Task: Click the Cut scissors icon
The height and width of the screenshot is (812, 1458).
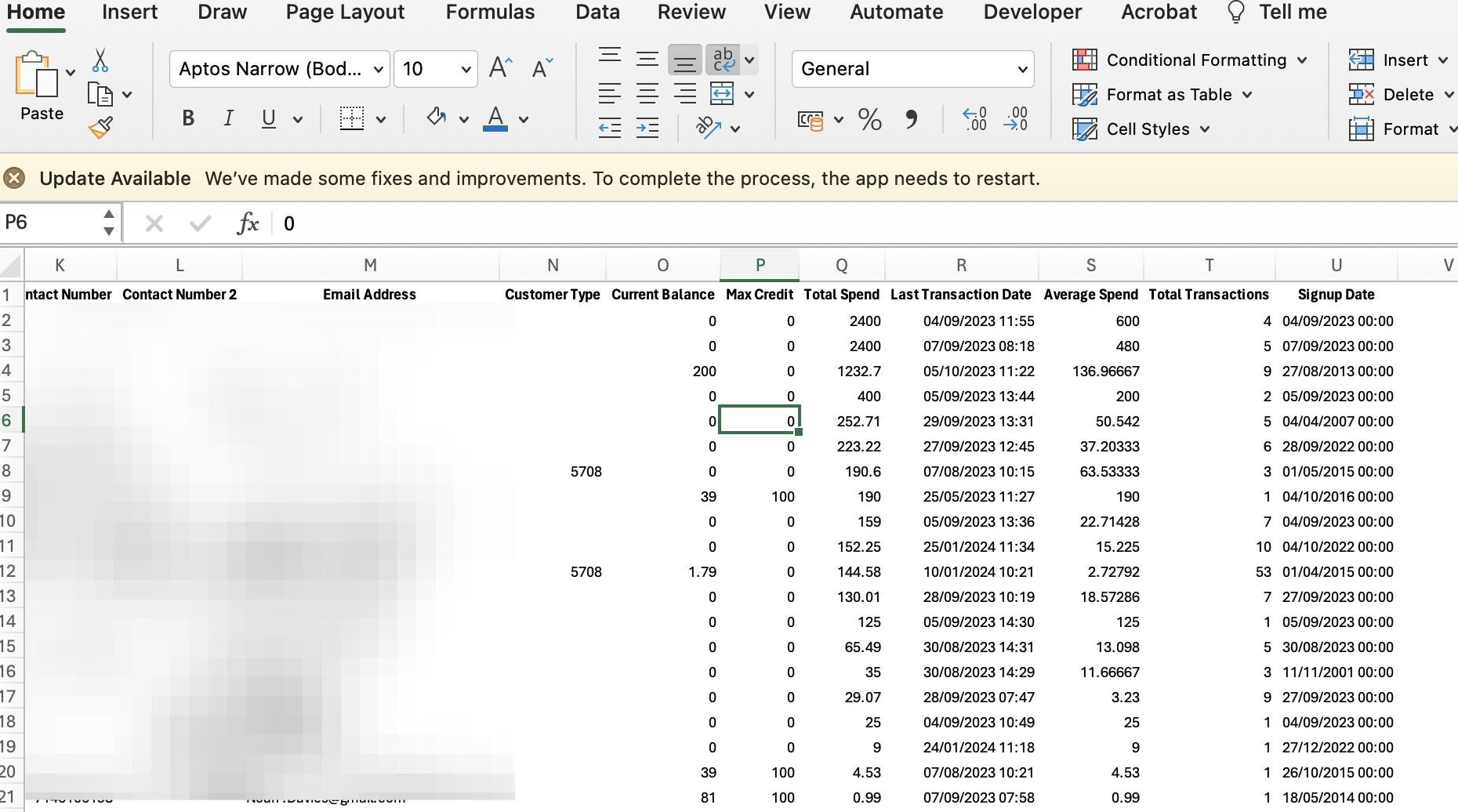Action: pos(100,60)
